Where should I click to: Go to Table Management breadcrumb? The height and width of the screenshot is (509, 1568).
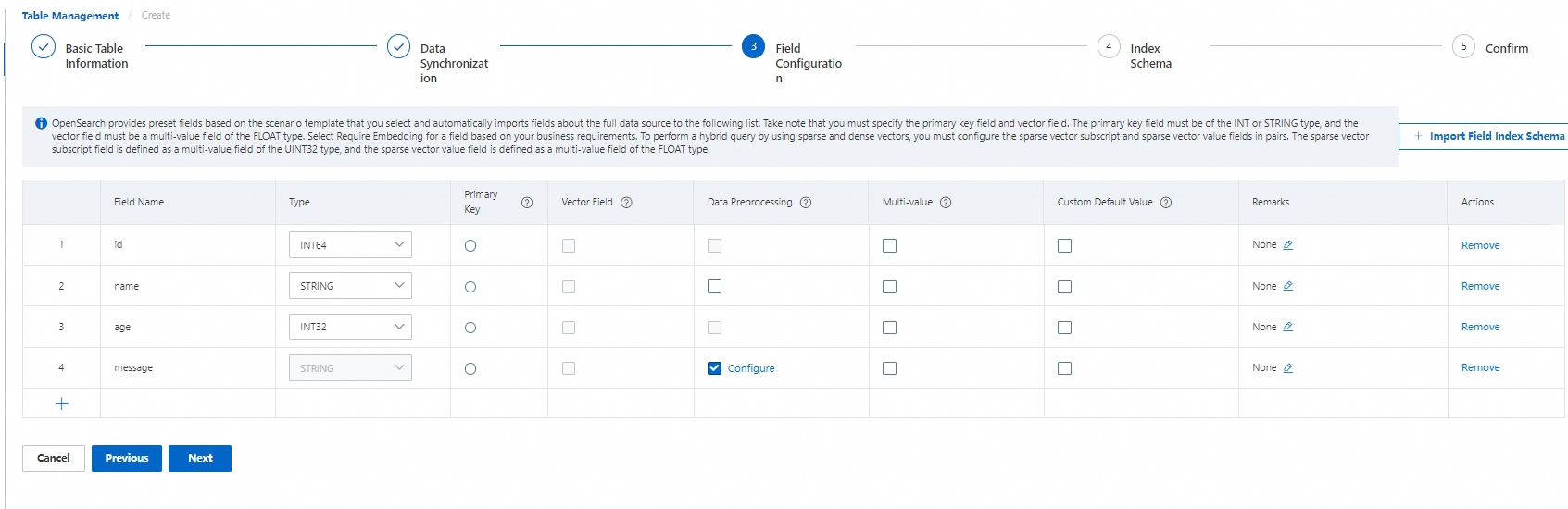click(70, 16)
